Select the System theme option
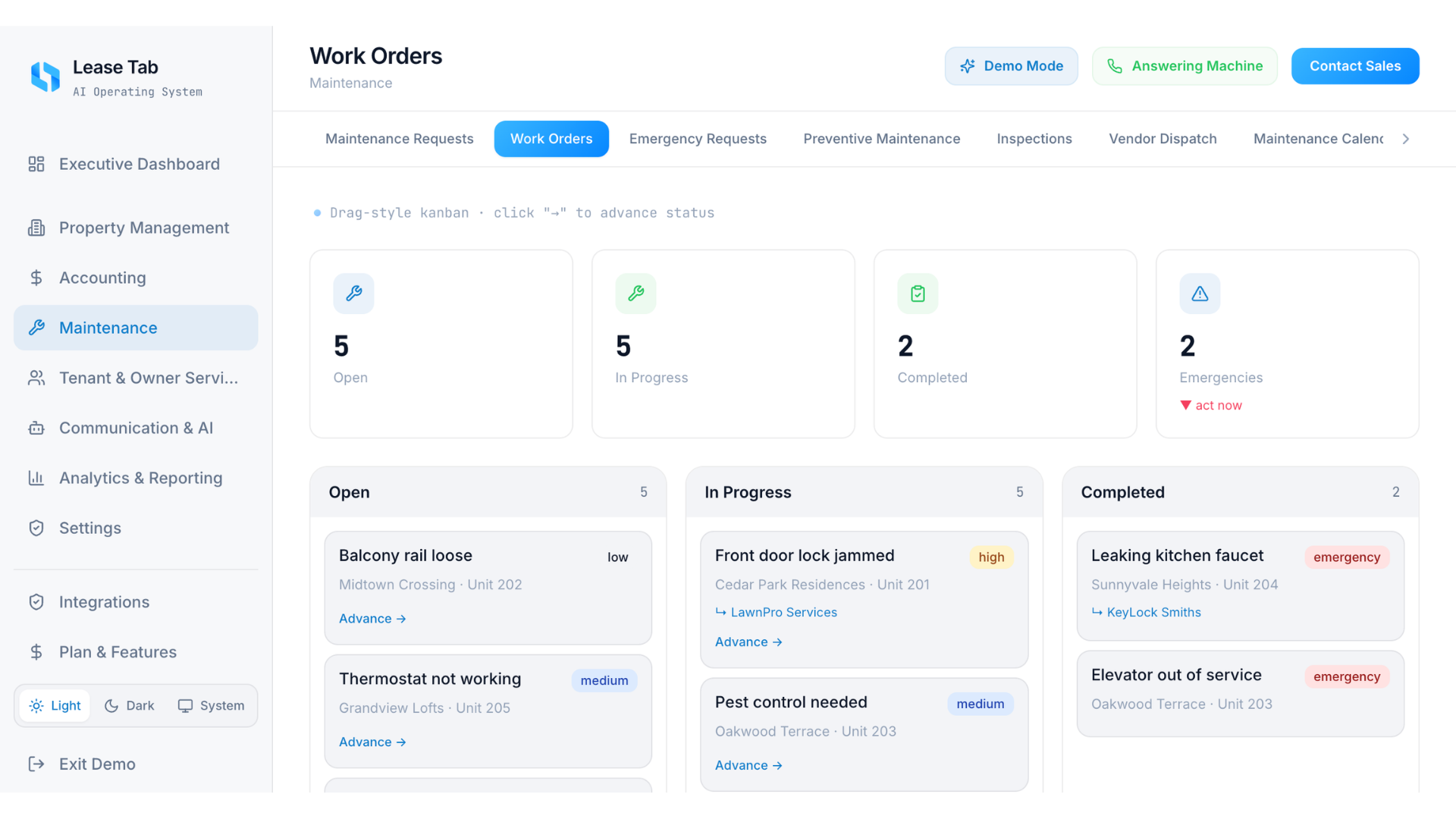Screen dimensions: 1456x819 [211, 706]
